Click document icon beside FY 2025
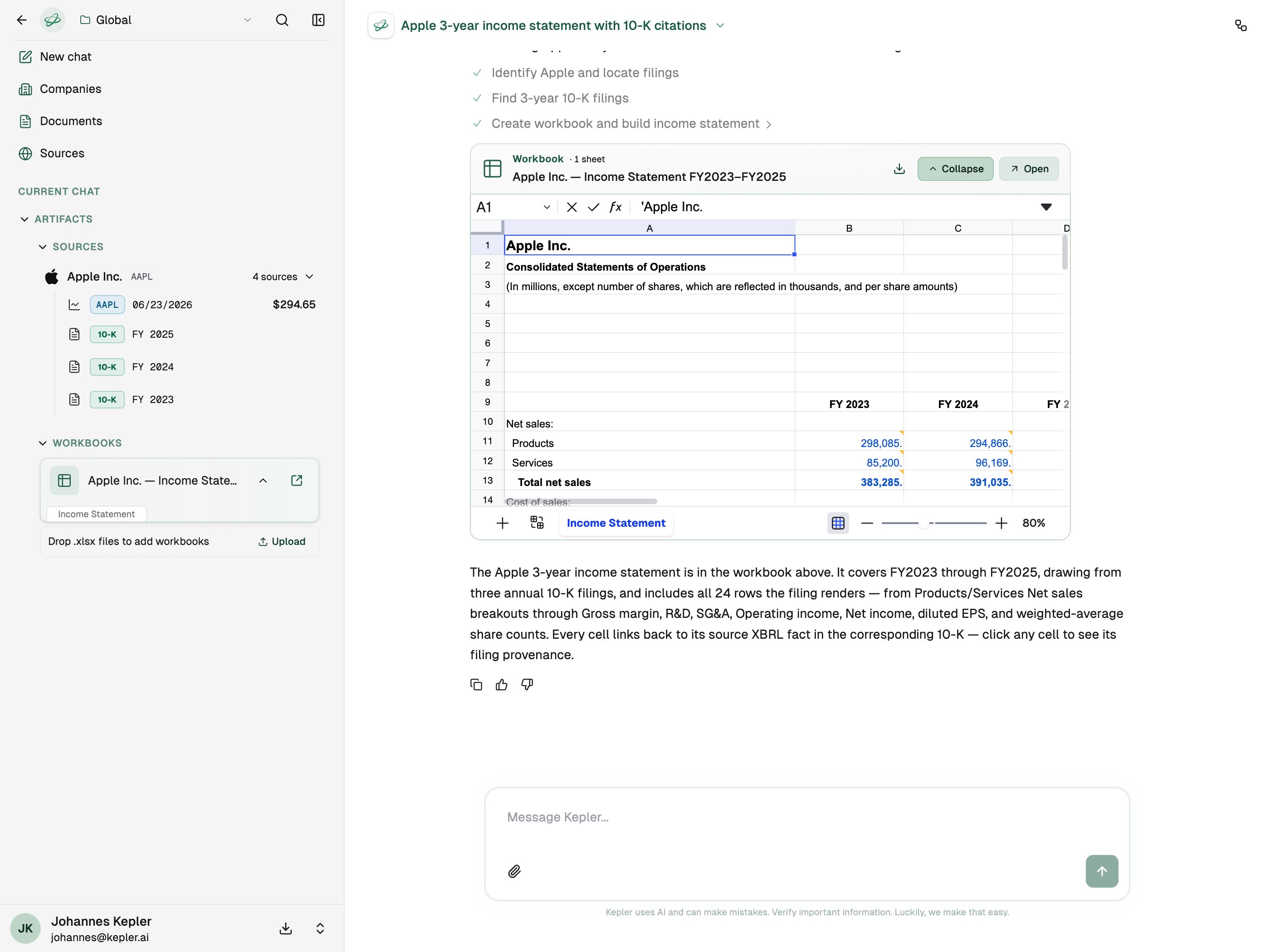This screenshot has width=1270, height=952. pos(74,335)
